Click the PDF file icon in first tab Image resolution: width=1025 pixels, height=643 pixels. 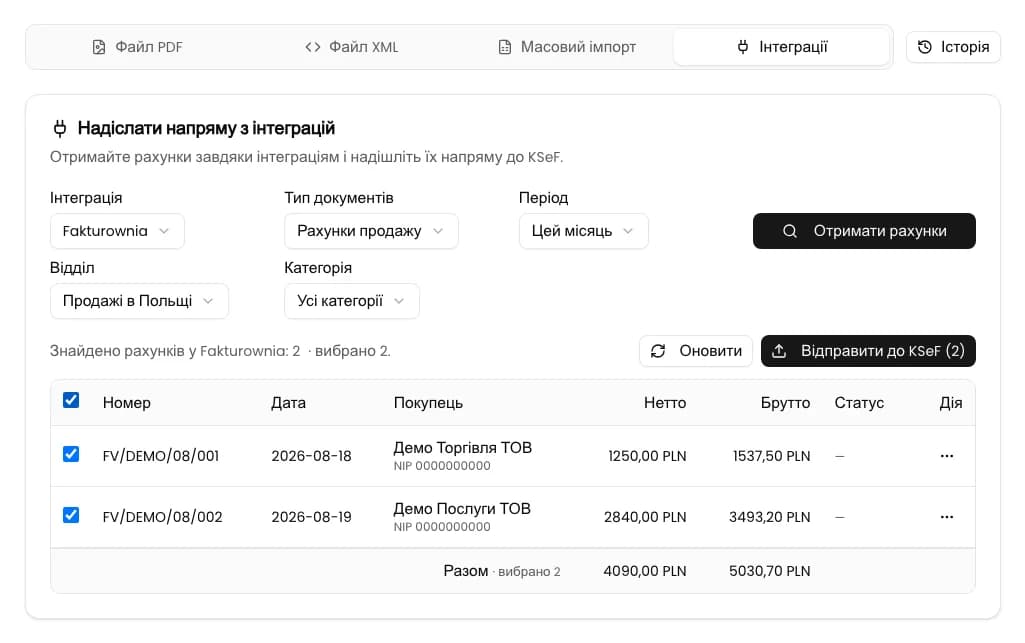[99, 47]
